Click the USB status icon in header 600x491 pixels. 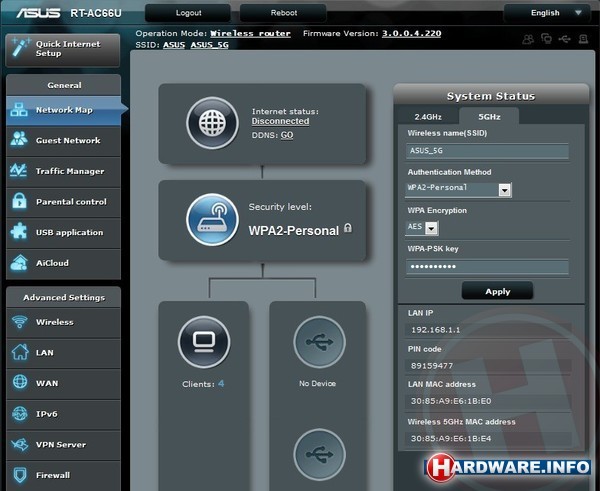point(564,39)
